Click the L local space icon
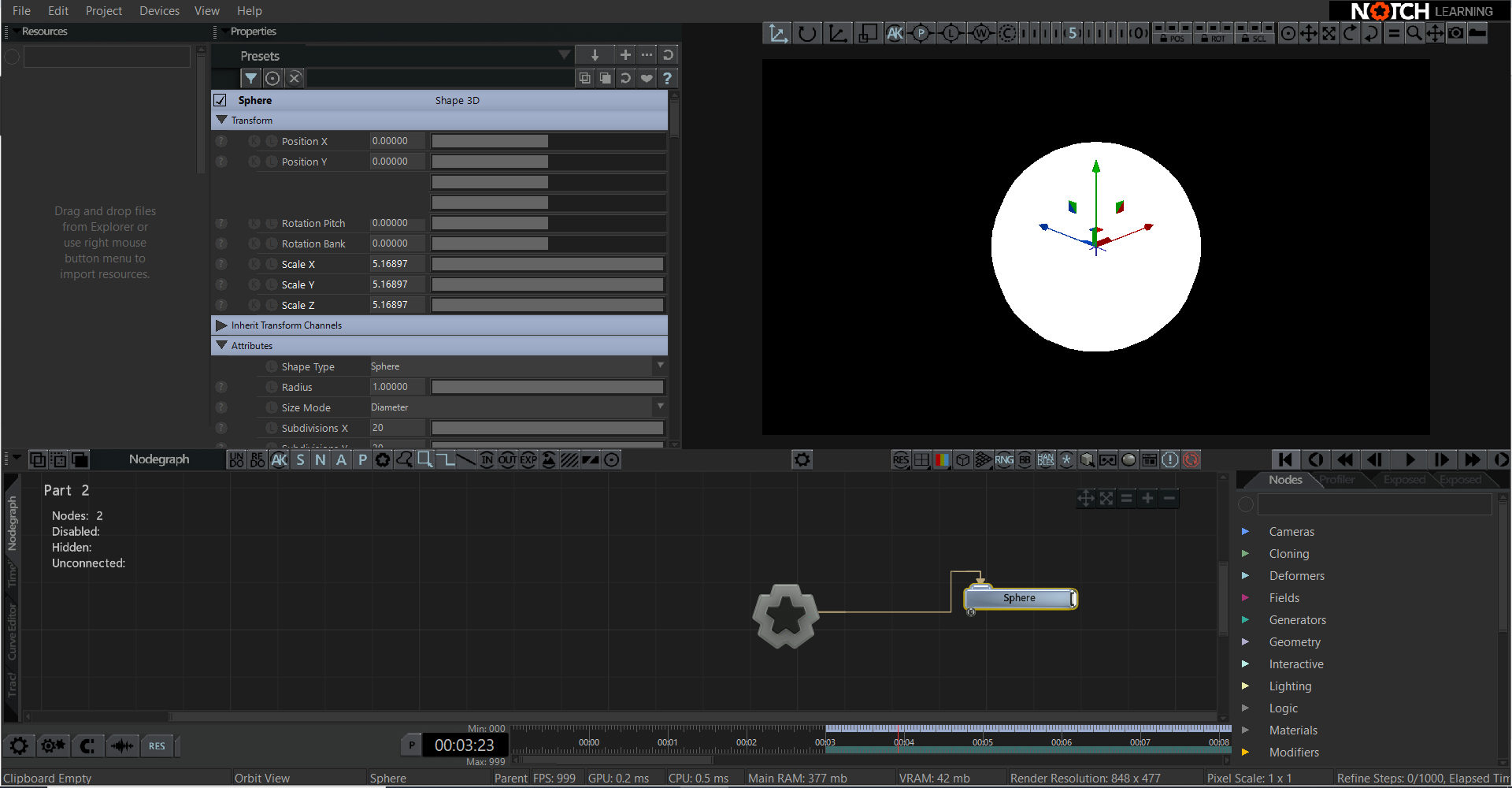The image size is (1512, 788). 951,33
